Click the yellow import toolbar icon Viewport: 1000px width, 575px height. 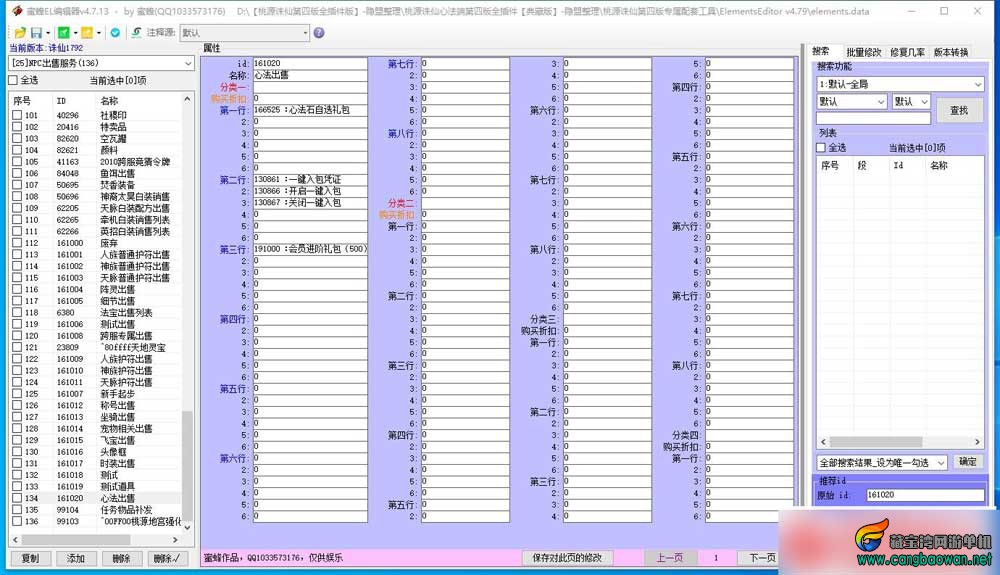click(x=87, y=33)
